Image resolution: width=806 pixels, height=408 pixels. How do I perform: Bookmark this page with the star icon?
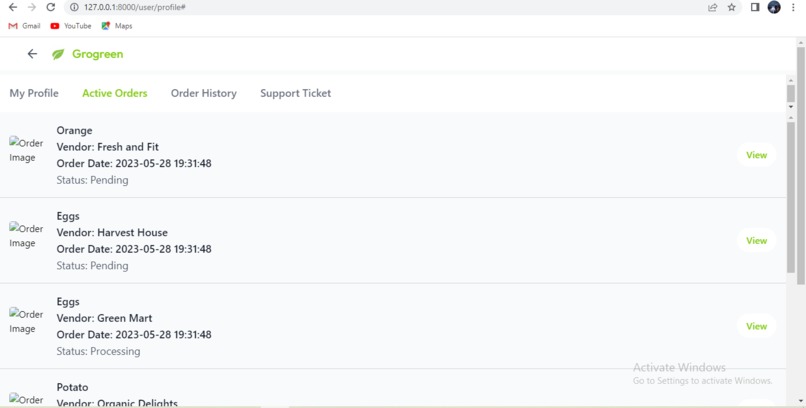tap(731, 7)
